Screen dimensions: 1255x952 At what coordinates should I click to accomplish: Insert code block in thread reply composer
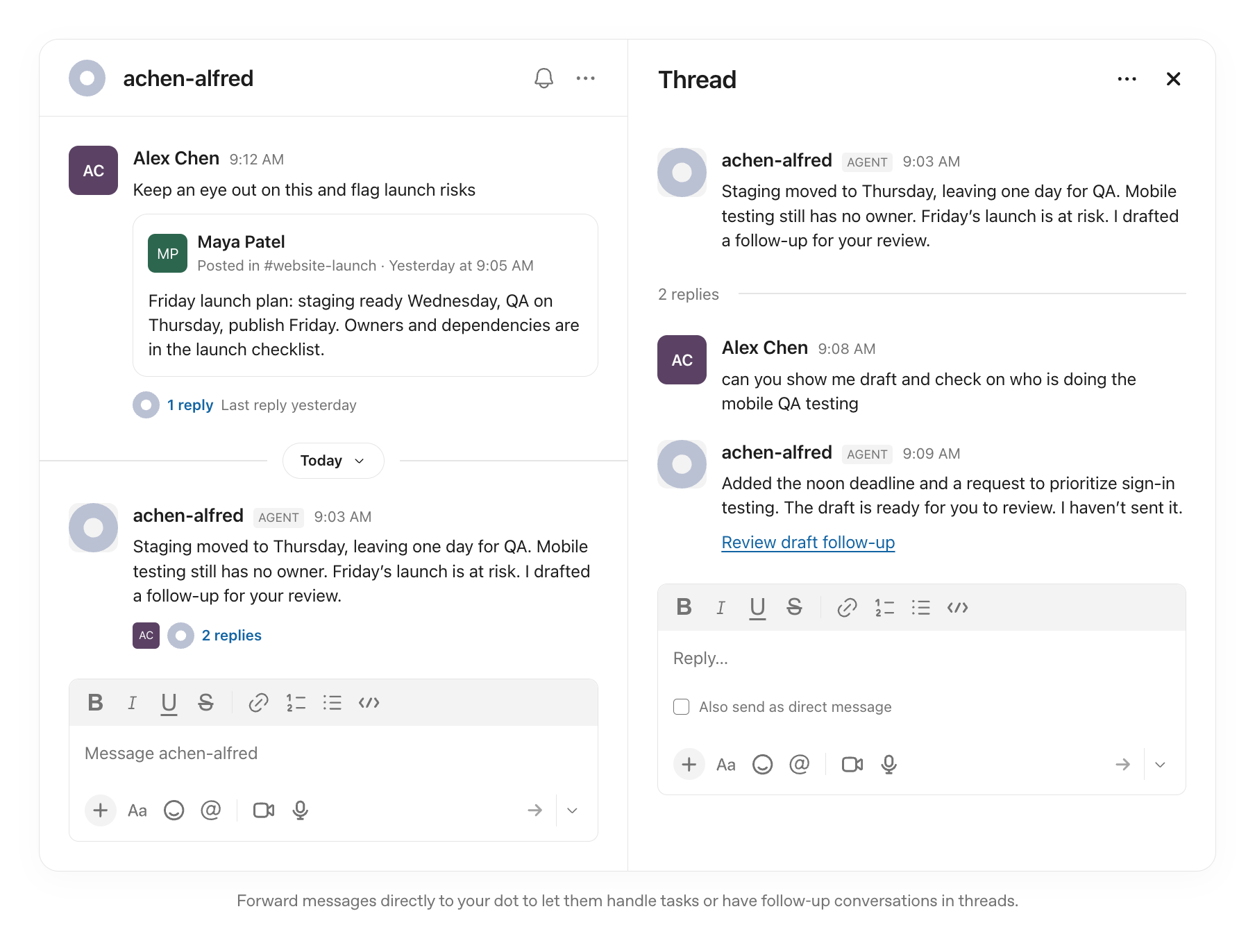click(x=957, y=608)
